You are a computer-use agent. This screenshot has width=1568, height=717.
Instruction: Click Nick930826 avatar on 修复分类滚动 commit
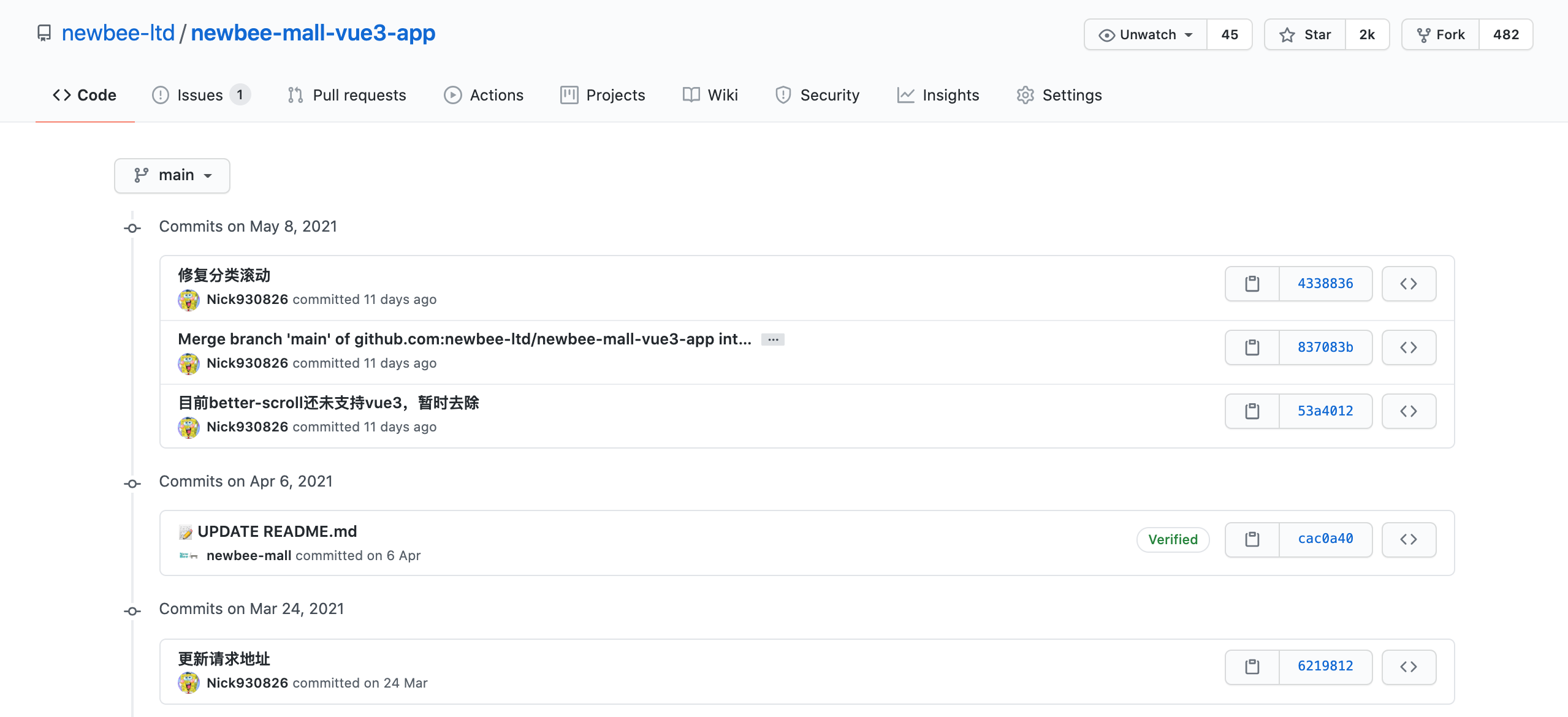[189, 300]
